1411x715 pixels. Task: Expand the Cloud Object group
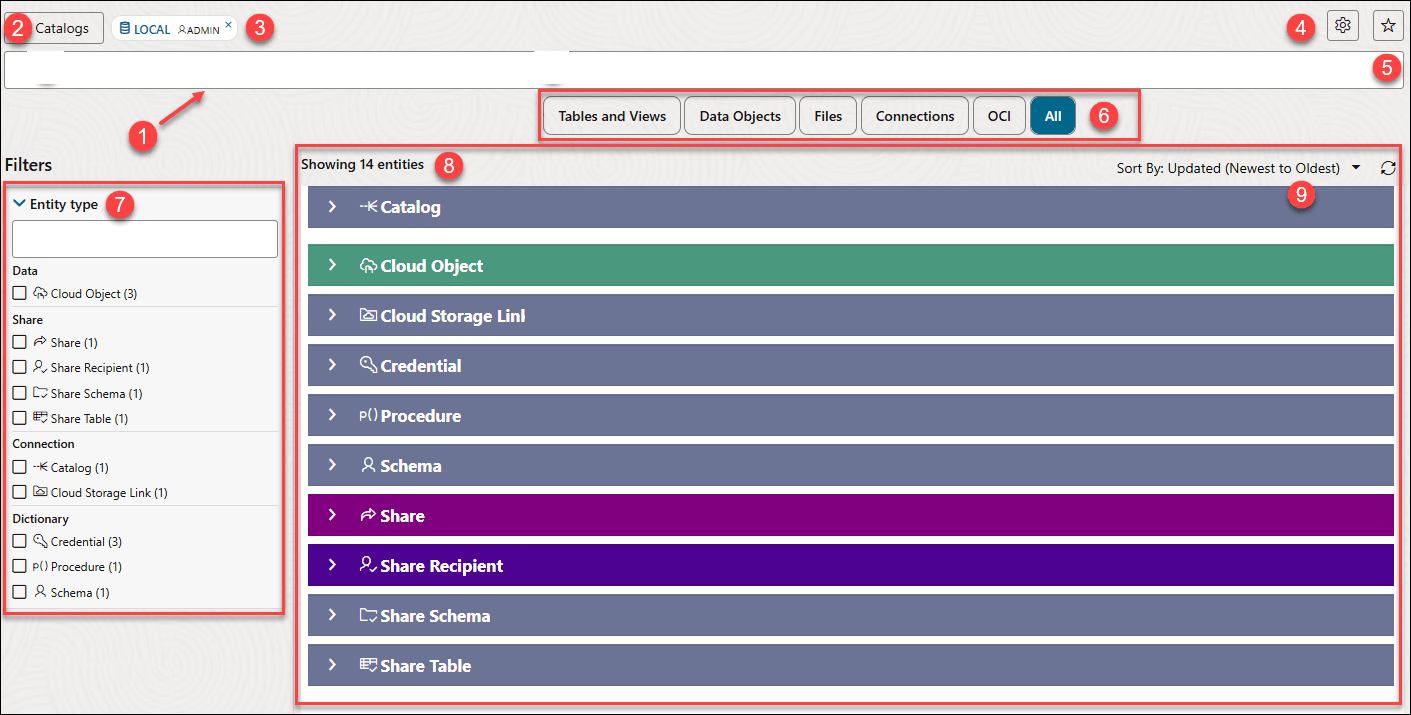pyautogui.click(x=333, y=265)
